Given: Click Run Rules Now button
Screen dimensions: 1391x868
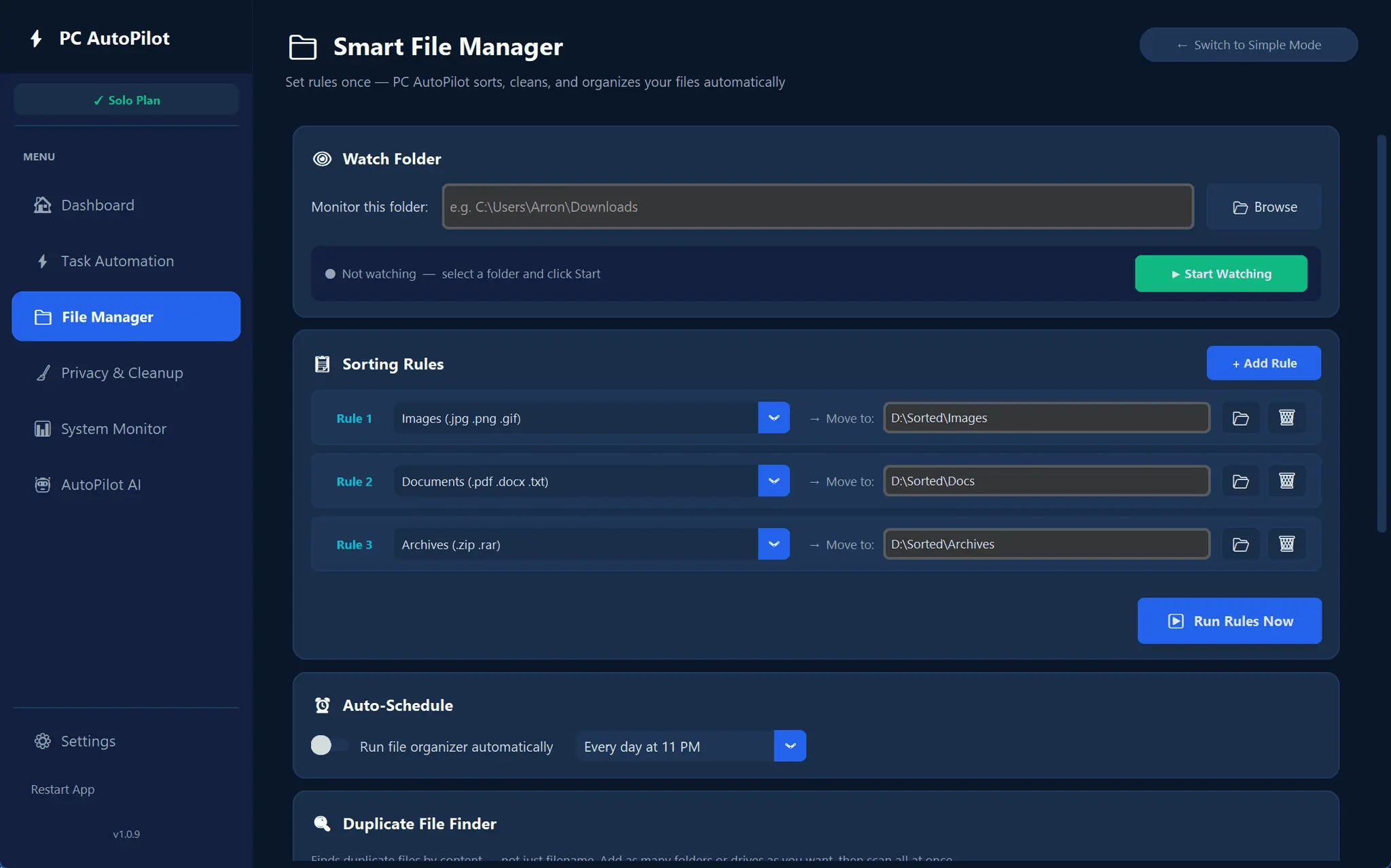Looking at the screenshot, I should (x=1229, y=621).
